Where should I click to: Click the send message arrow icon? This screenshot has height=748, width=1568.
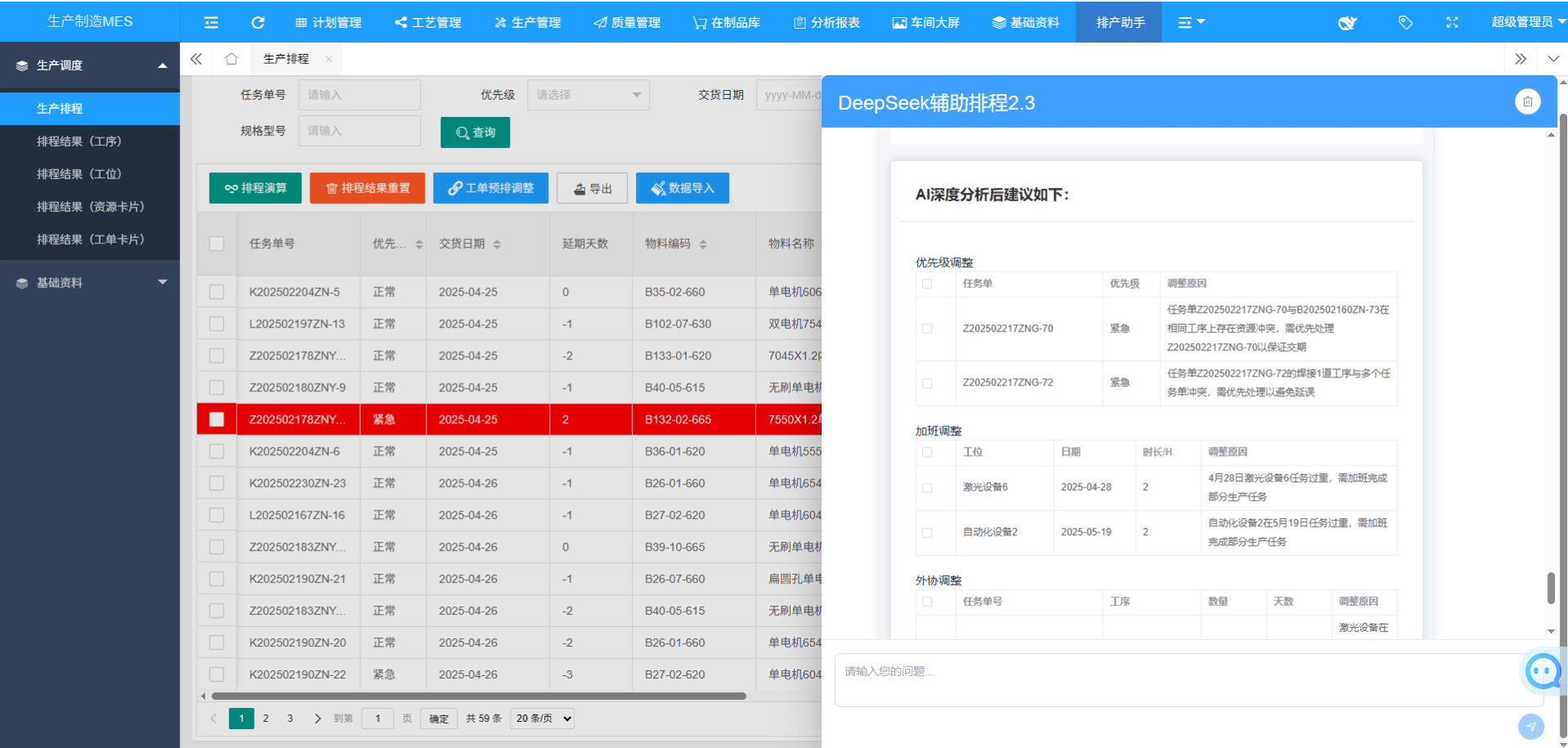[1530, 726]
